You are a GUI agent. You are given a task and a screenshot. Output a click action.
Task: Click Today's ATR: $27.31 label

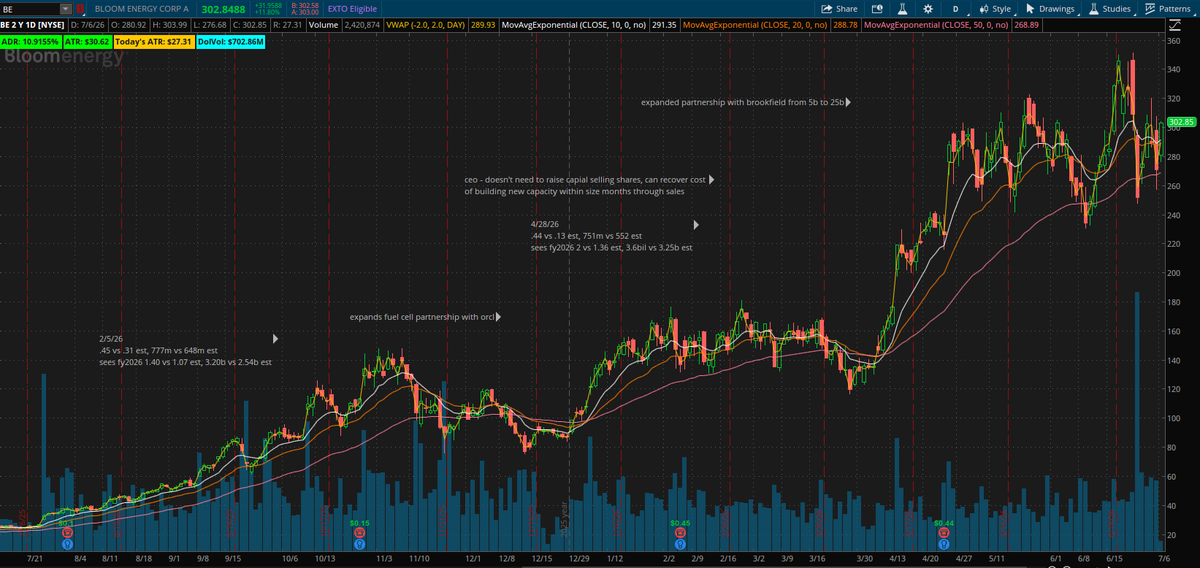click(153, 42)
